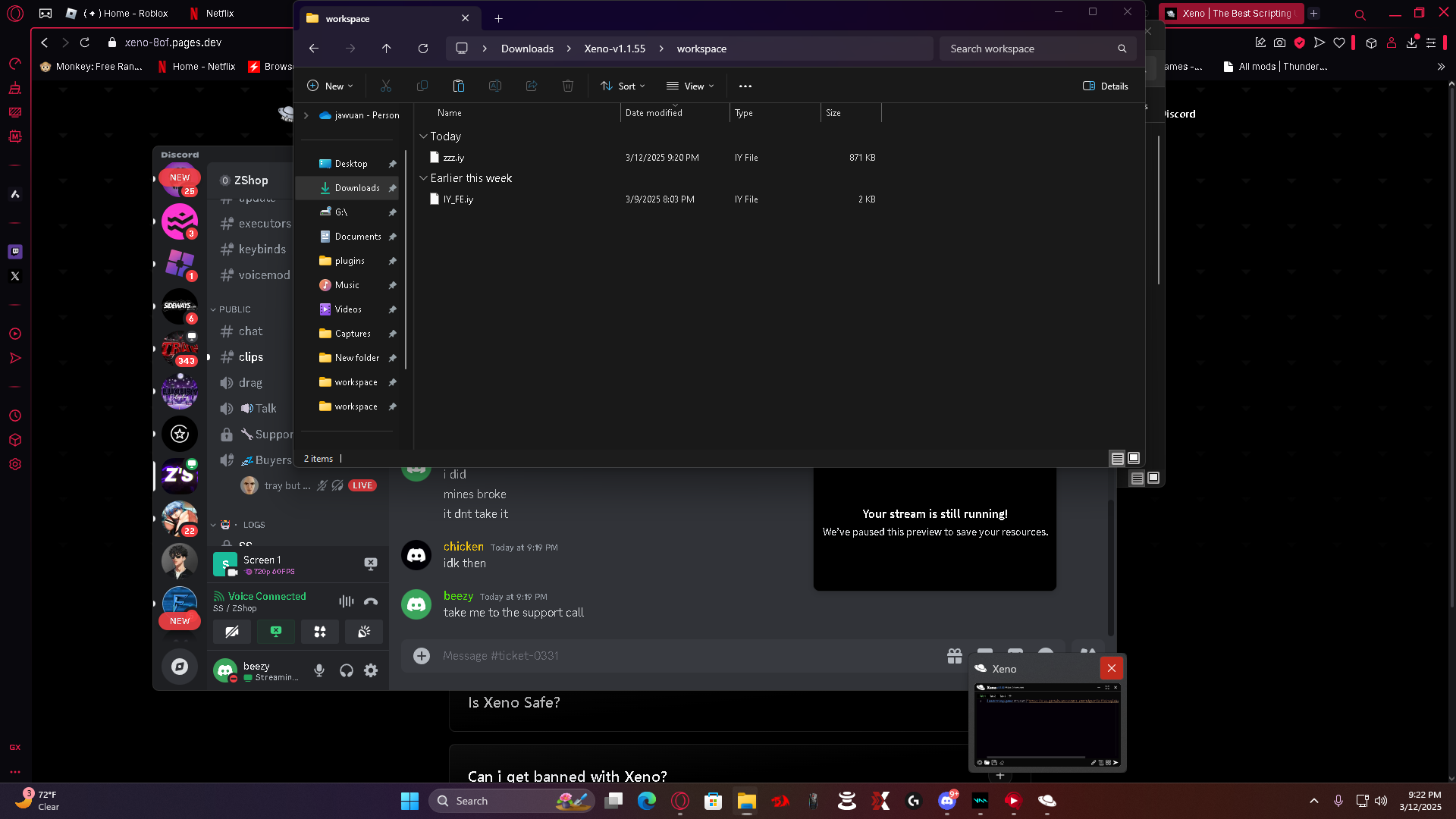The width and height of the screenshot is (1456, 819).
Task: Click the plus attach button in Discord
Action: point(422,656)
